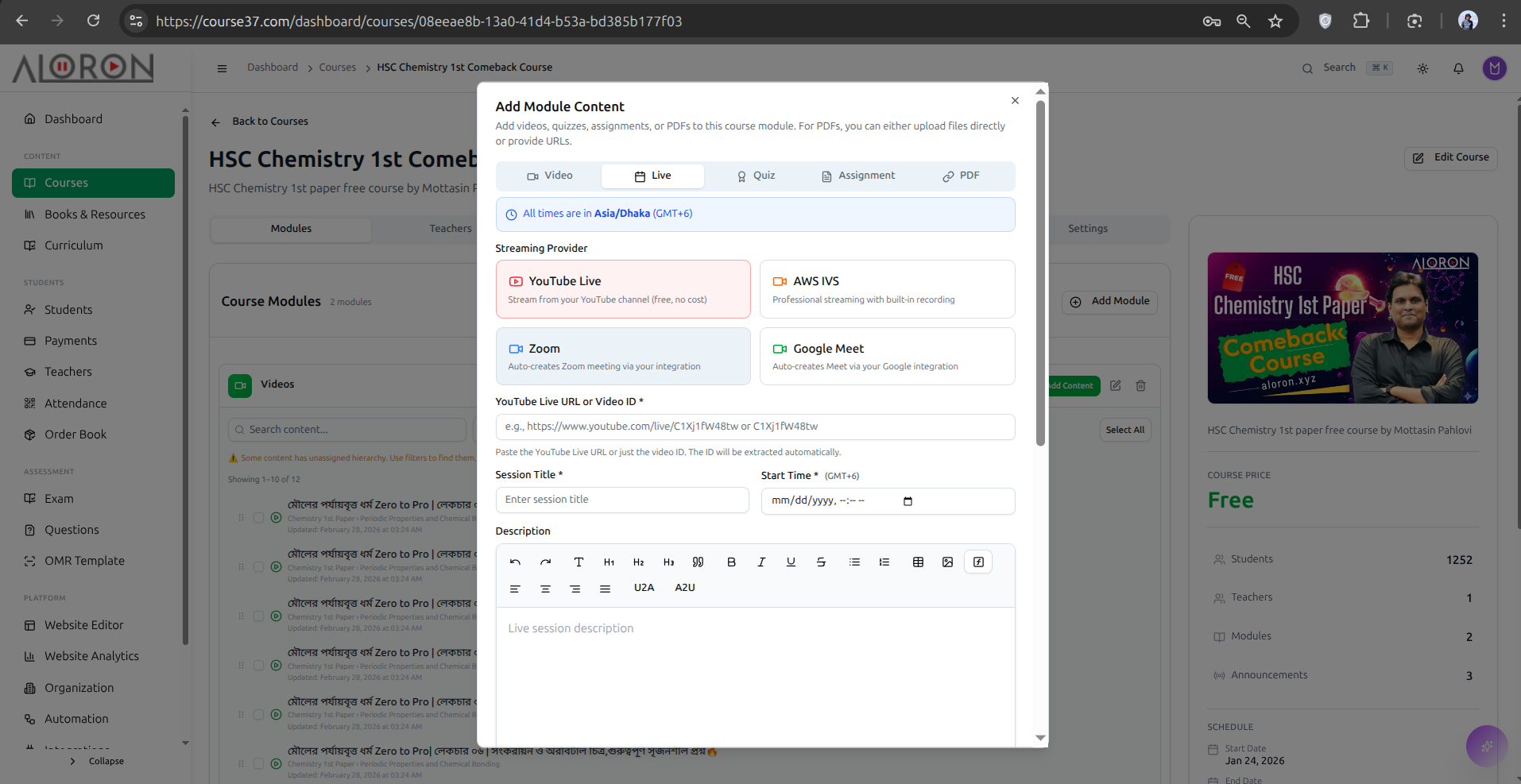The width and height of the screenshot is (1521, 784).
Task: Toggle bold formatting in the editor
Action: 731,562
